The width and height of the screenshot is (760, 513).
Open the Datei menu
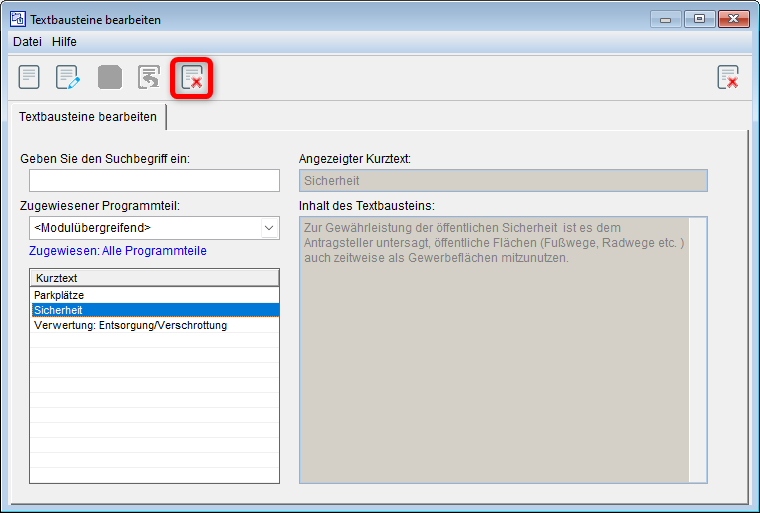click(27, 42)
